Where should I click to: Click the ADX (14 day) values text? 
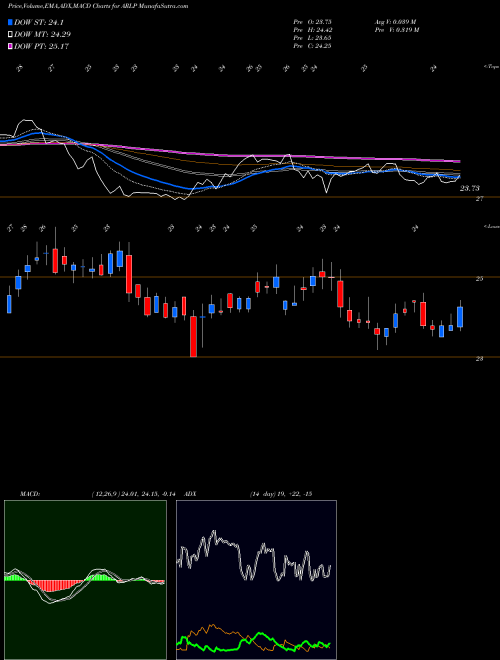click(281, 494)
